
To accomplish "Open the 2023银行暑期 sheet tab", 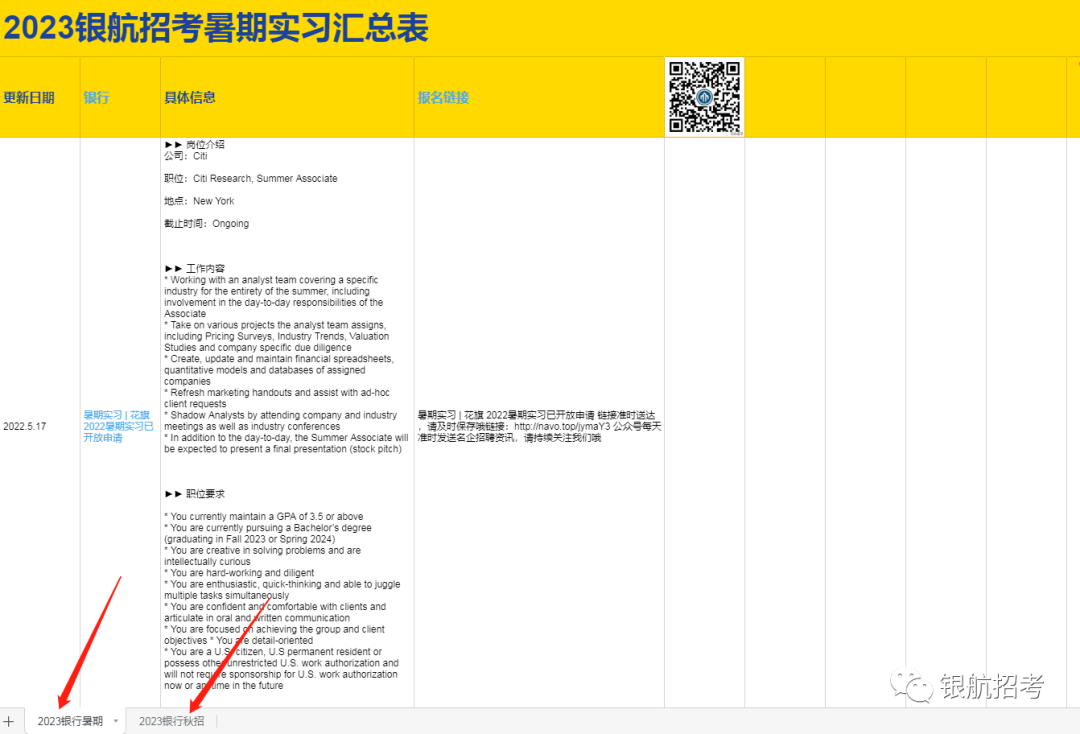I will coord(70,721).
